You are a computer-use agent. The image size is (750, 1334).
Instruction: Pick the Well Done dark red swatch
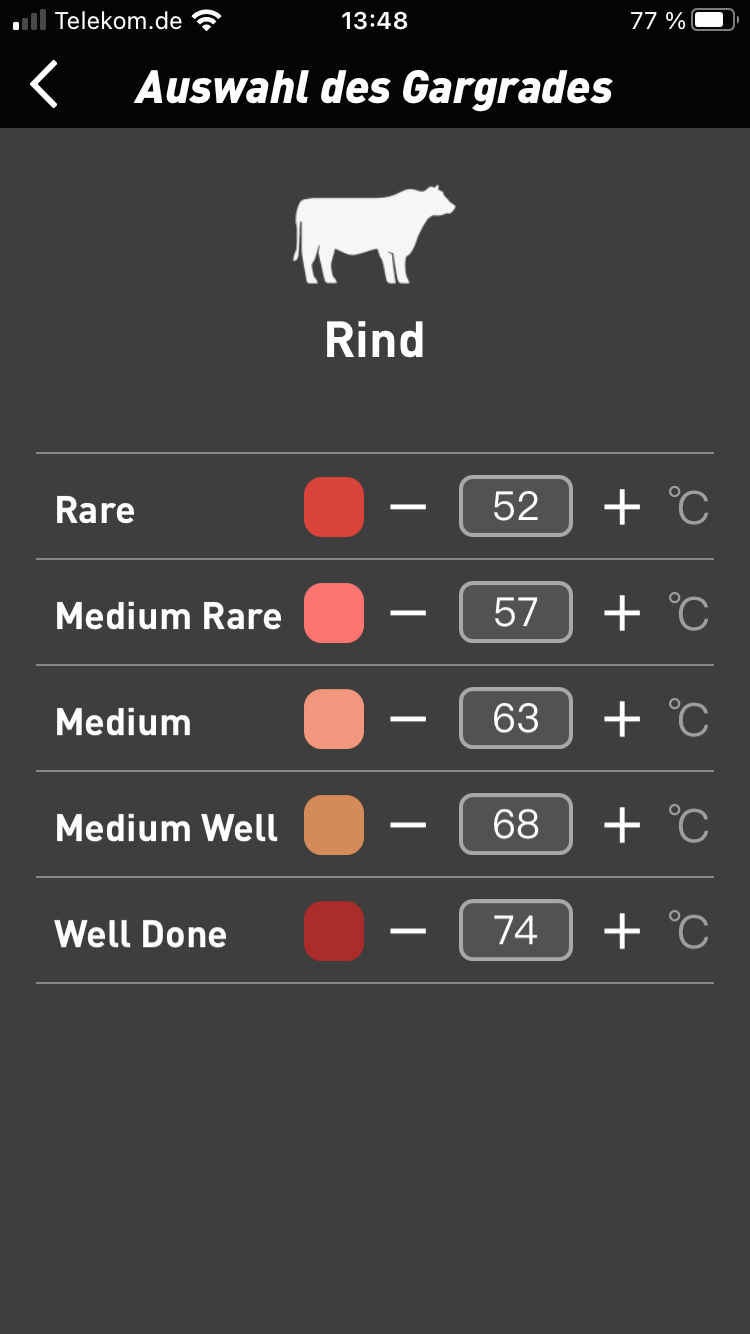pyautogui.click(x=334, y=931)
